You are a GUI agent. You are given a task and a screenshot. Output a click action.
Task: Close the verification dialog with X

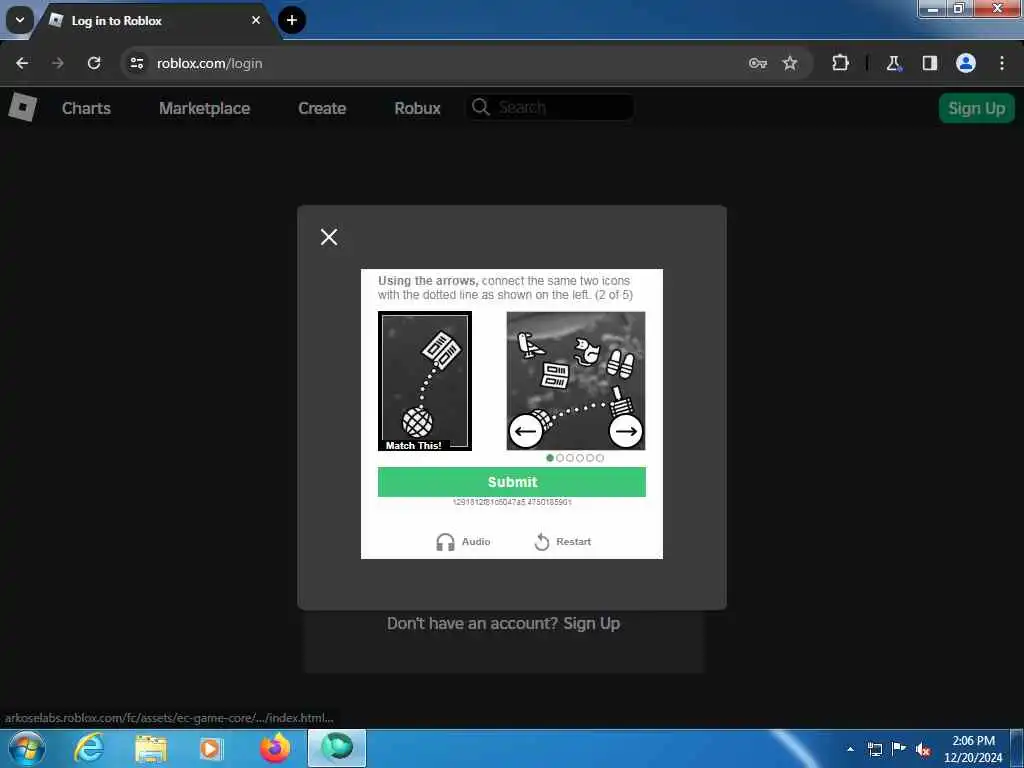point(329,236)
